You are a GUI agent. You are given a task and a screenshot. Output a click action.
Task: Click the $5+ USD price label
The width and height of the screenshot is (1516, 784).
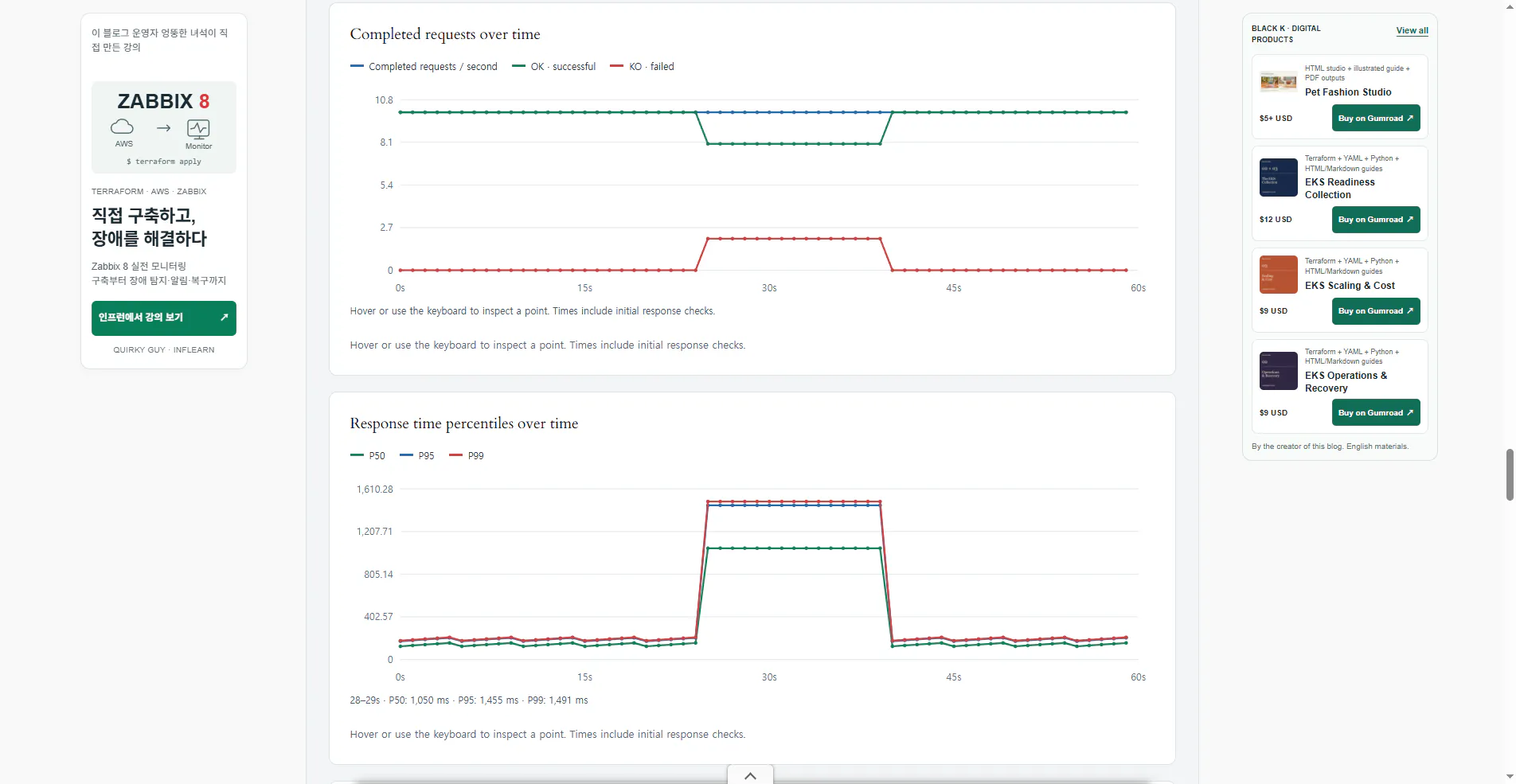tap(1276, 119)
